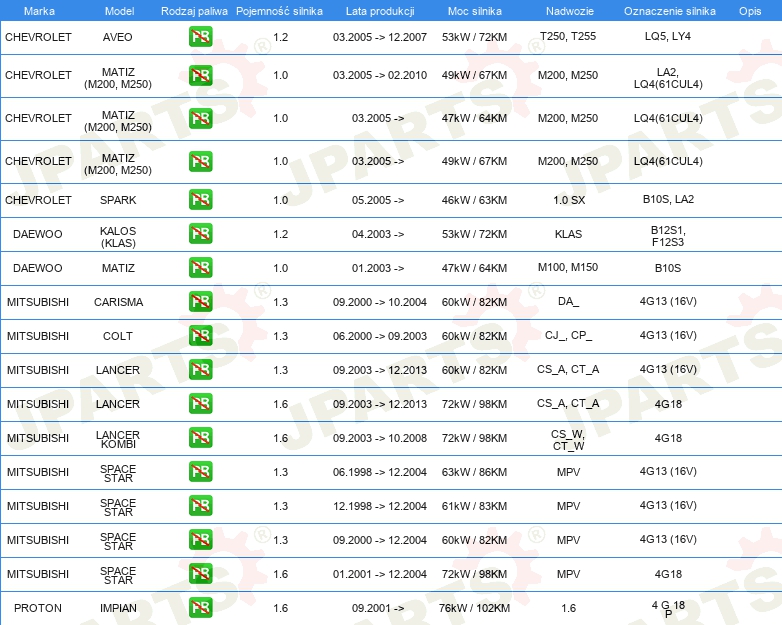Click the date 05.2005 -> in Spark row
The width and height of the screenshot is (782, 625).
click(378, 200)
